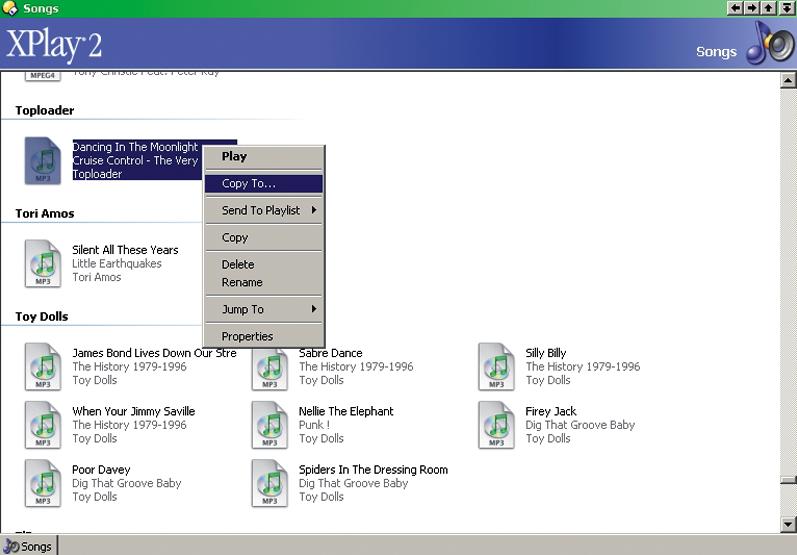The height and width of the screenshot is (555, 797).
Task: Click Dig That Groove Baby under Firey Jack
Action: coord(580,425)
